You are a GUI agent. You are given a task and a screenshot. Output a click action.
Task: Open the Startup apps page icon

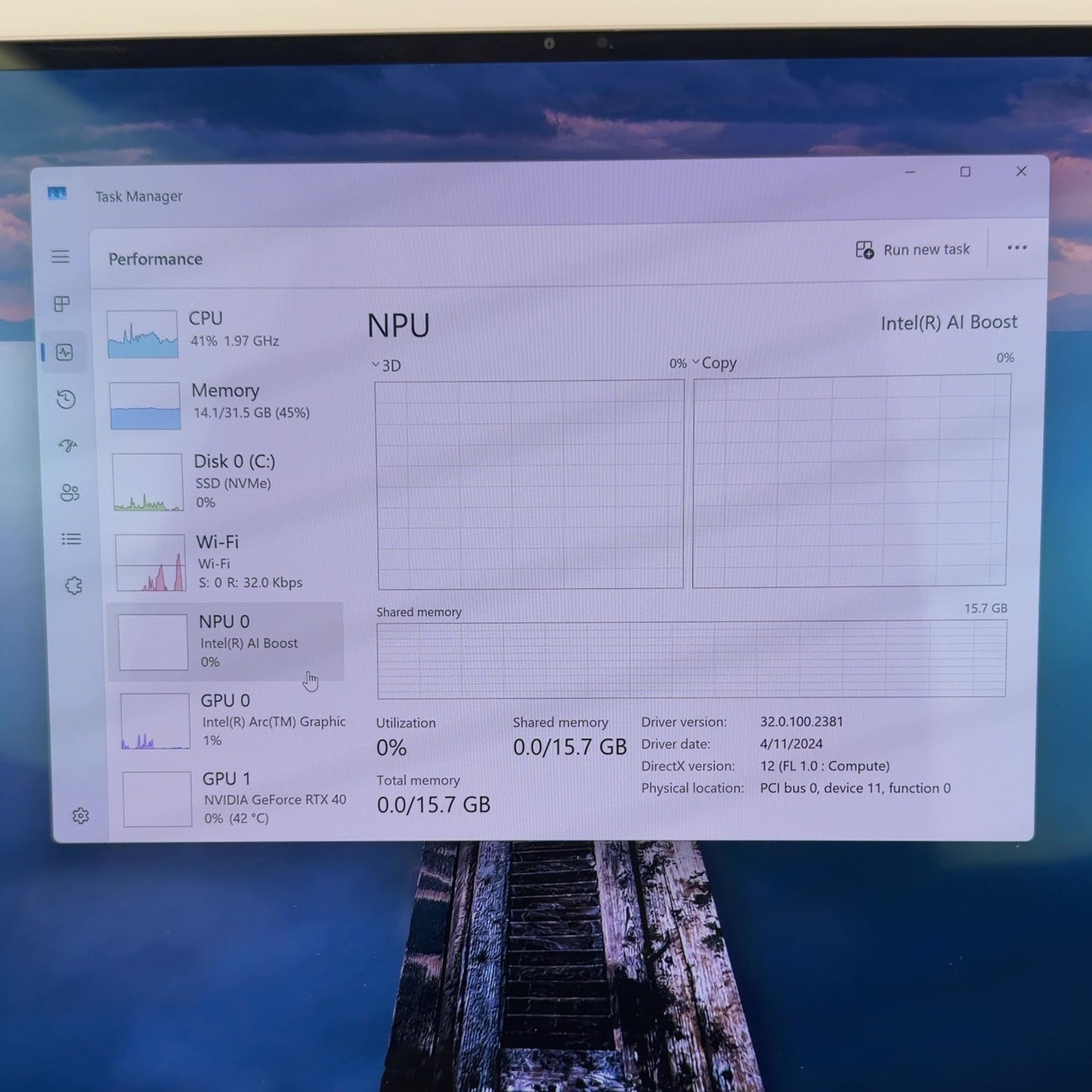point(68,446)
